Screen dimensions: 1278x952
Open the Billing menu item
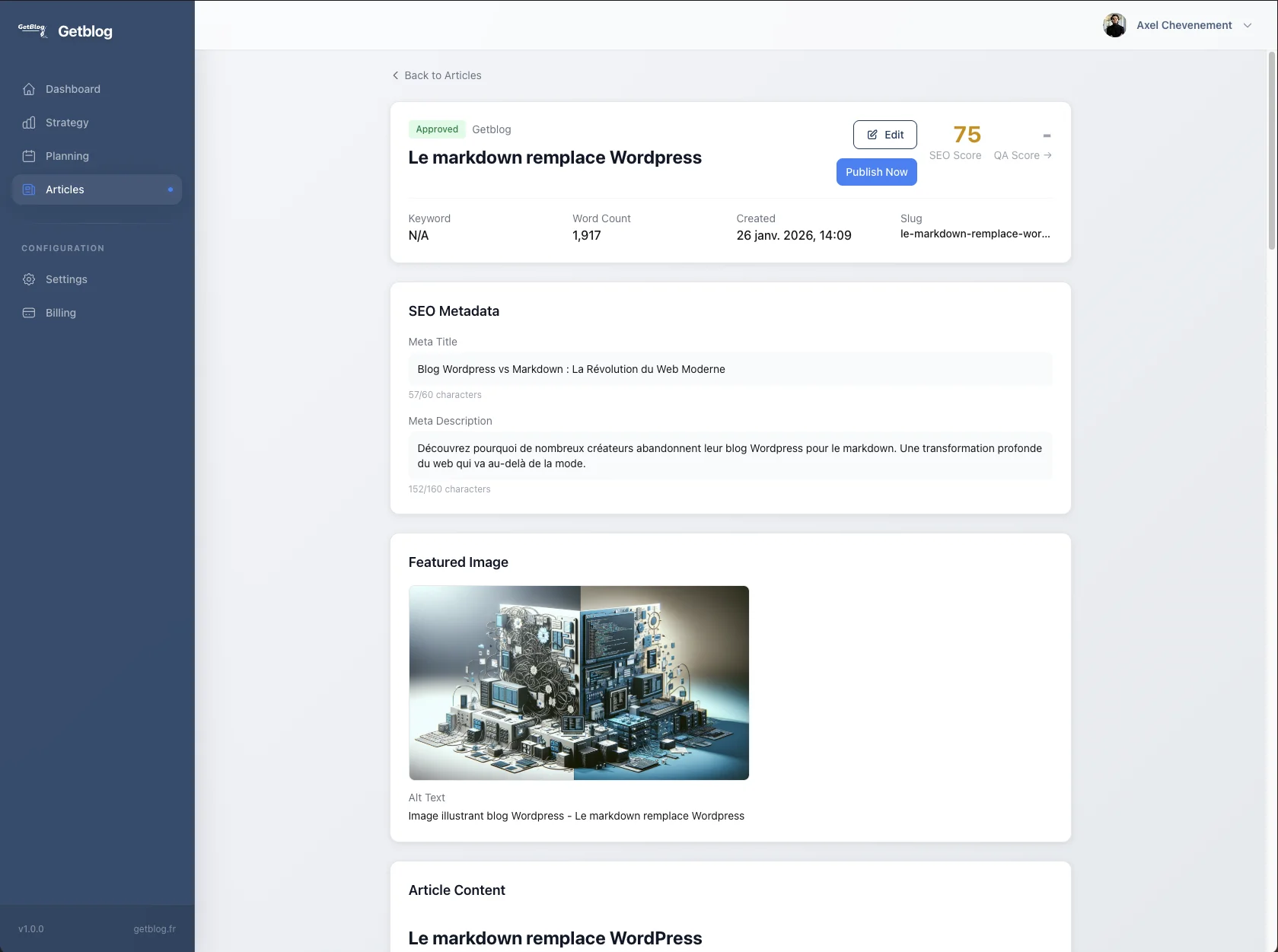click(61, 313)
